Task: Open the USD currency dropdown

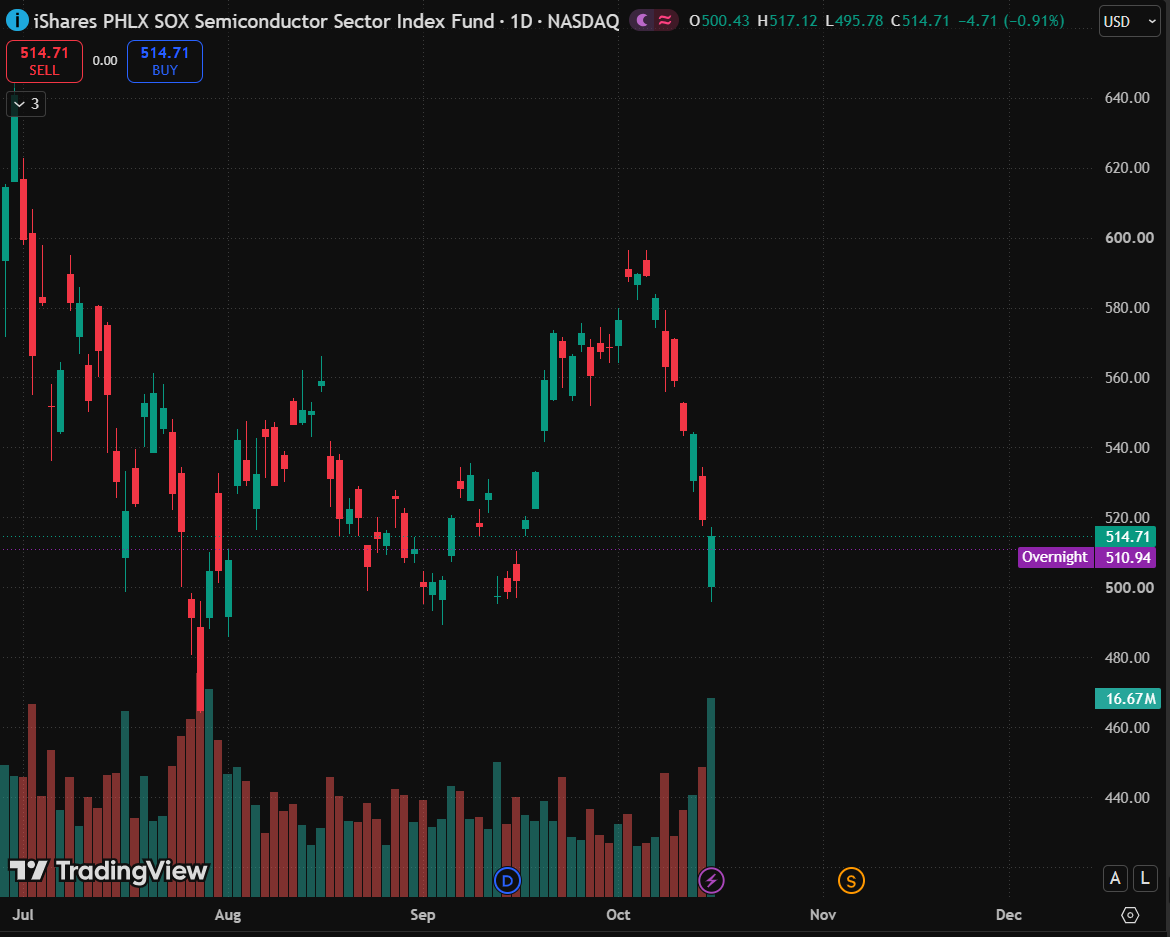Action: click(1130, 21)
